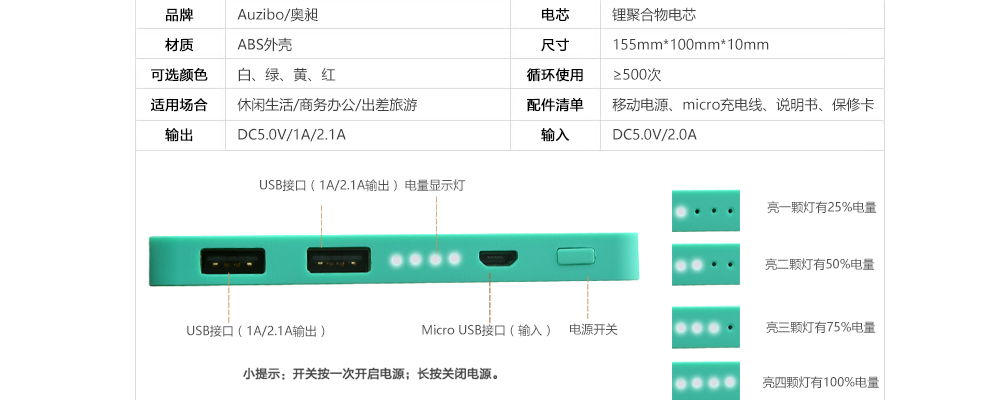Click the 亮一颗灯有25%电量 text

[x=821, y=208]
